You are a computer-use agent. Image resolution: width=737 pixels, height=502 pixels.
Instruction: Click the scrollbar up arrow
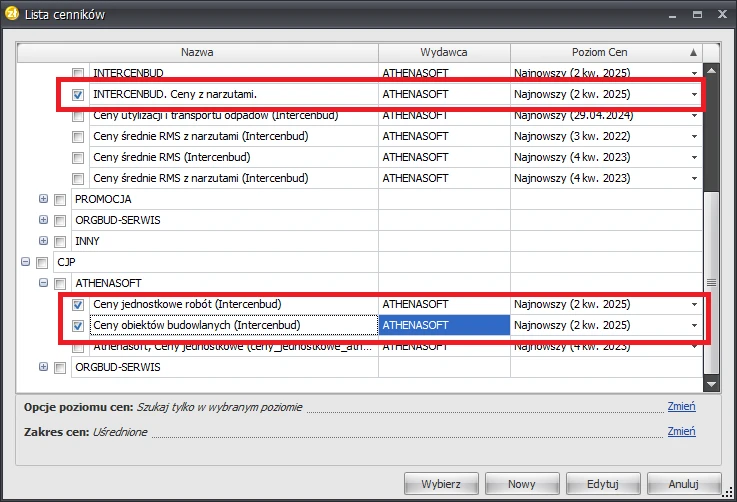point(712,71)
